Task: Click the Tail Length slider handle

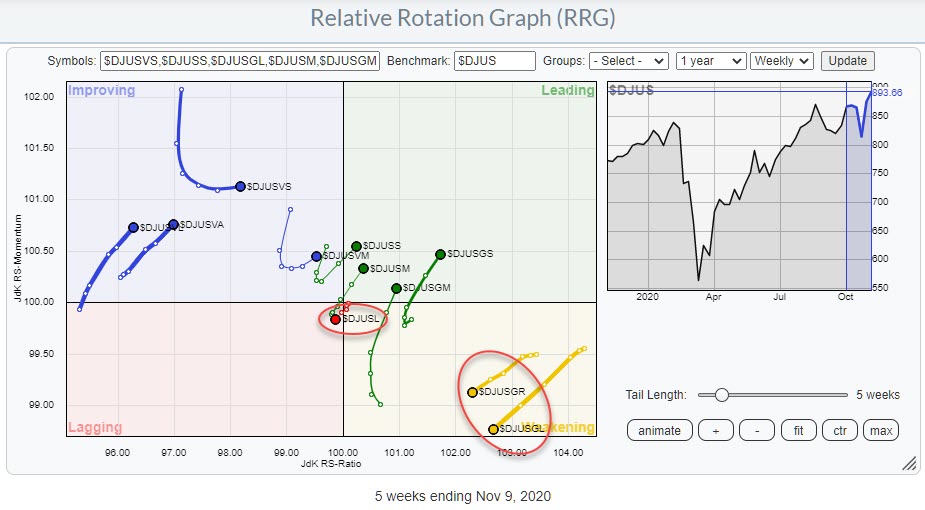Action: (721, 395)
